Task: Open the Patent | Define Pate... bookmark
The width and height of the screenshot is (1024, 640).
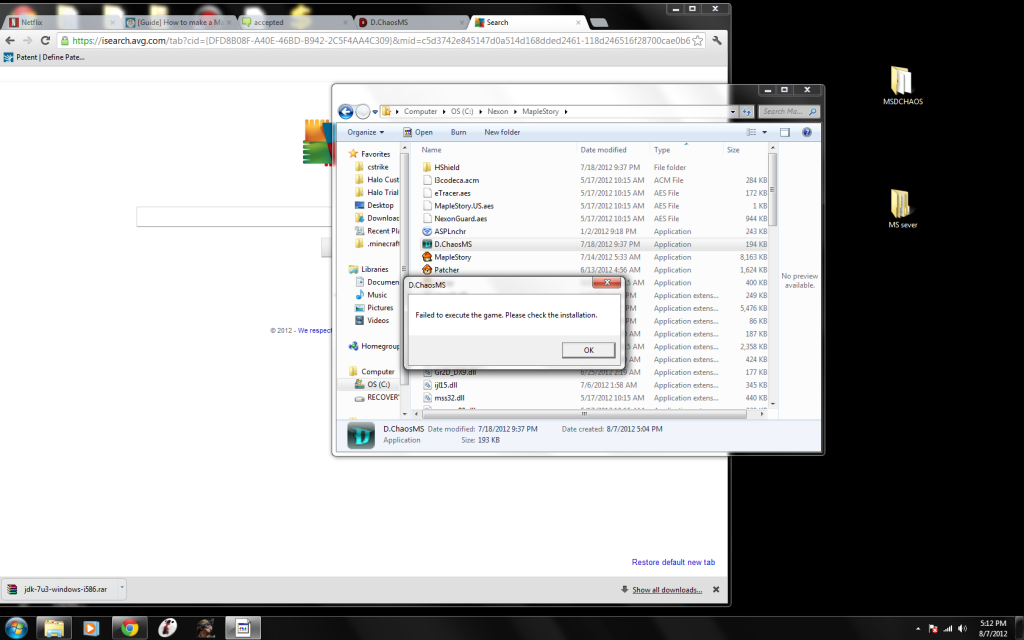Action: coord(44,57)
